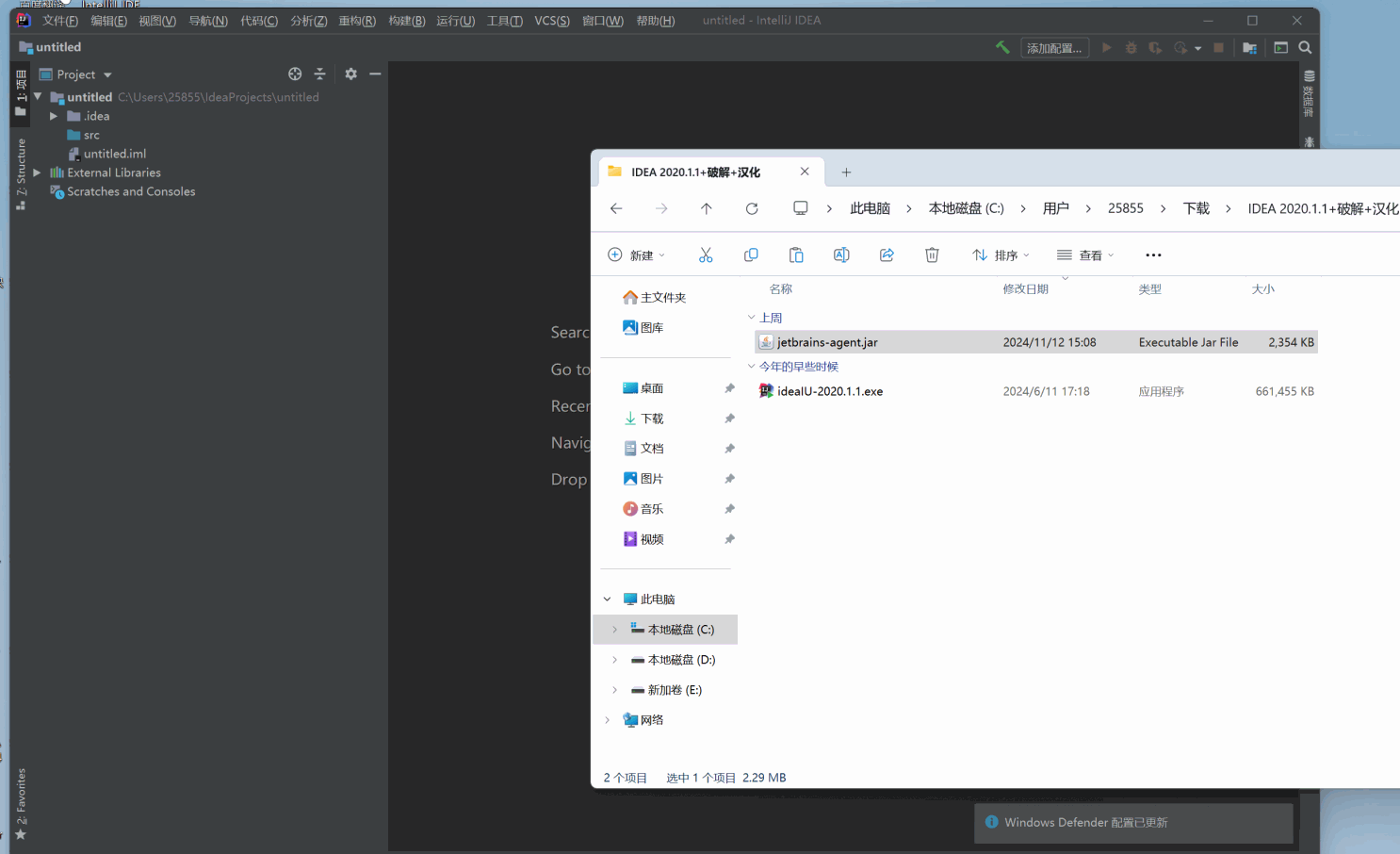Click the Cut scissors icon in Explorer
This screenshot has width=1400, height=854.
(x=706, y=255)
